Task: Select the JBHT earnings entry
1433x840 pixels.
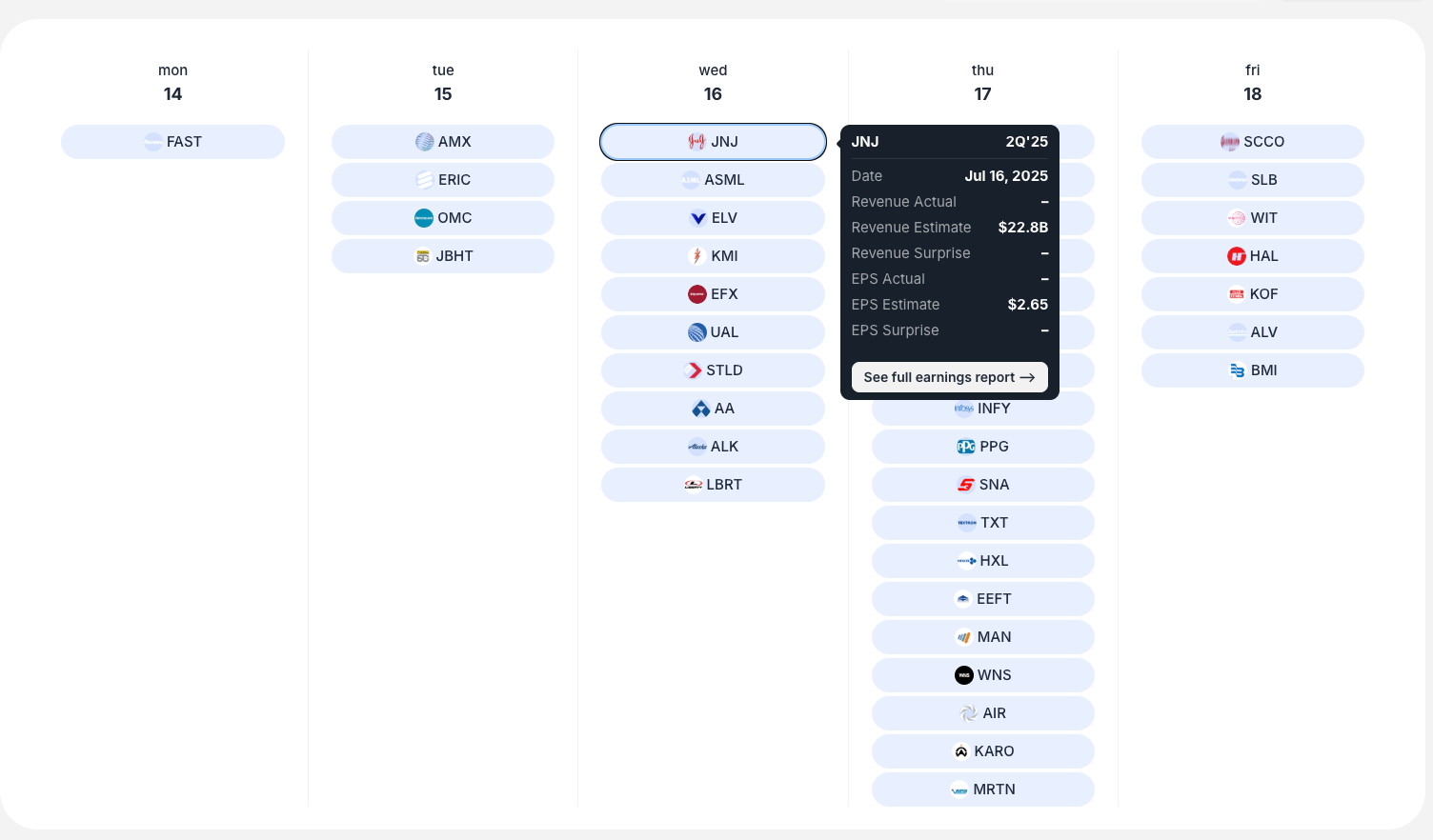Action: click(x=443, y=256)
